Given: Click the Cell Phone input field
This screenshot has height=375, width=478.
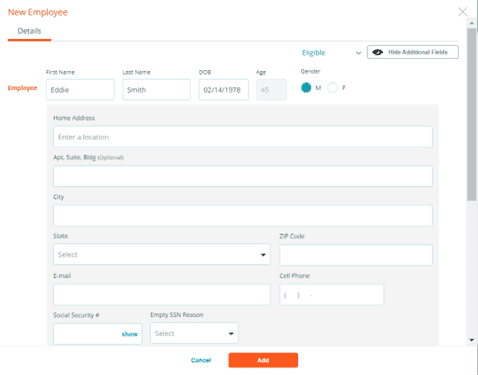Looking at the screenshot, I should [x=331, y=295].
